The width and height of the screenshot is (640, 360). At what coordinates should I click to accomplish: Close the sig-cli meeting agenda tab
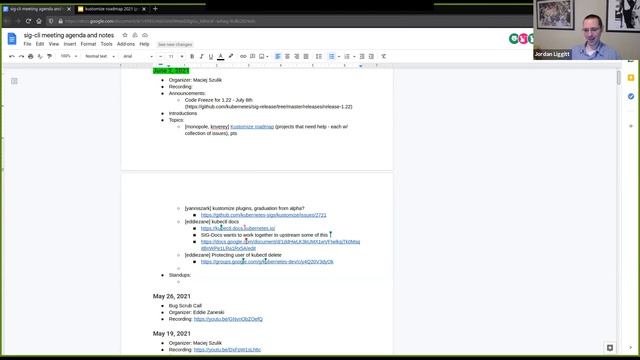[x=69, y=9]
